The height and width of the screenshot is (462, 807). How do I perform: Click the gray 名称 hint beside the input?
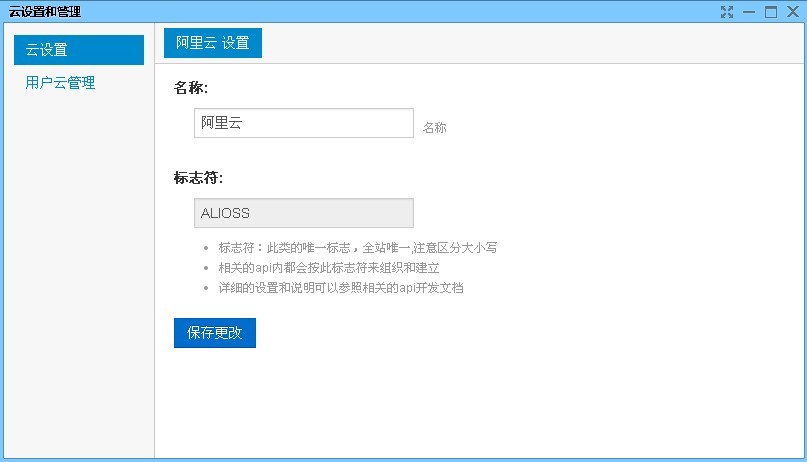(434, 128)
